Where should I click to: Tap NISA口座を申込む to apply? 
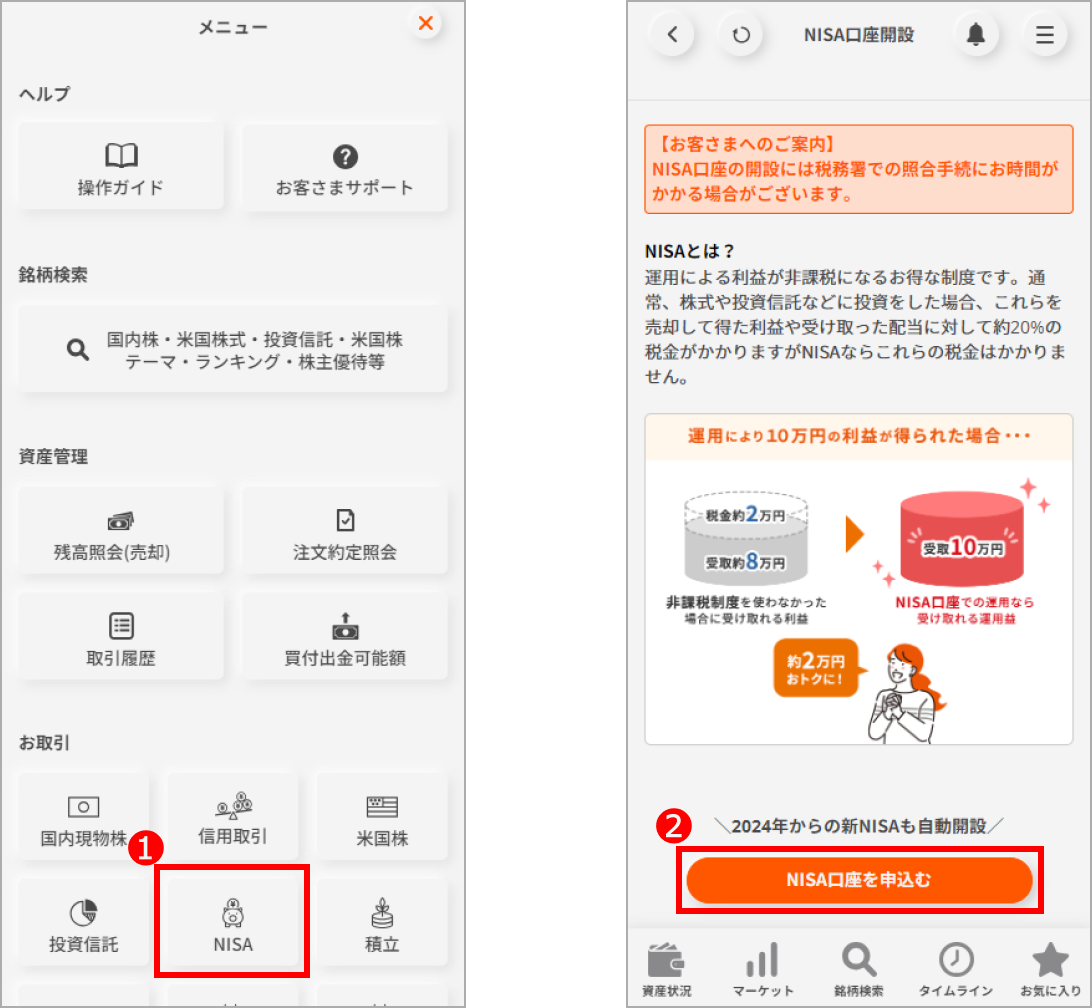859,880
